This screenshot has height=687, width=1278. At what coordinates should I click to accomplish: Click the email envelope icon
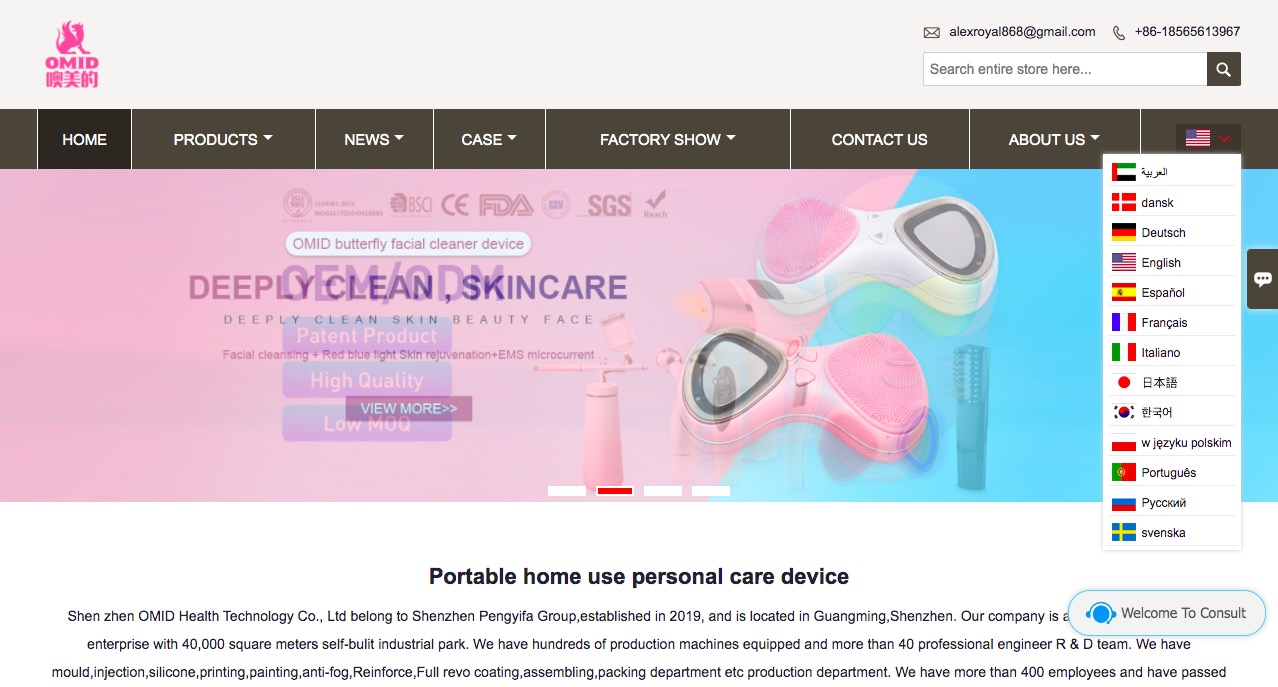click(x=931, y=32)
